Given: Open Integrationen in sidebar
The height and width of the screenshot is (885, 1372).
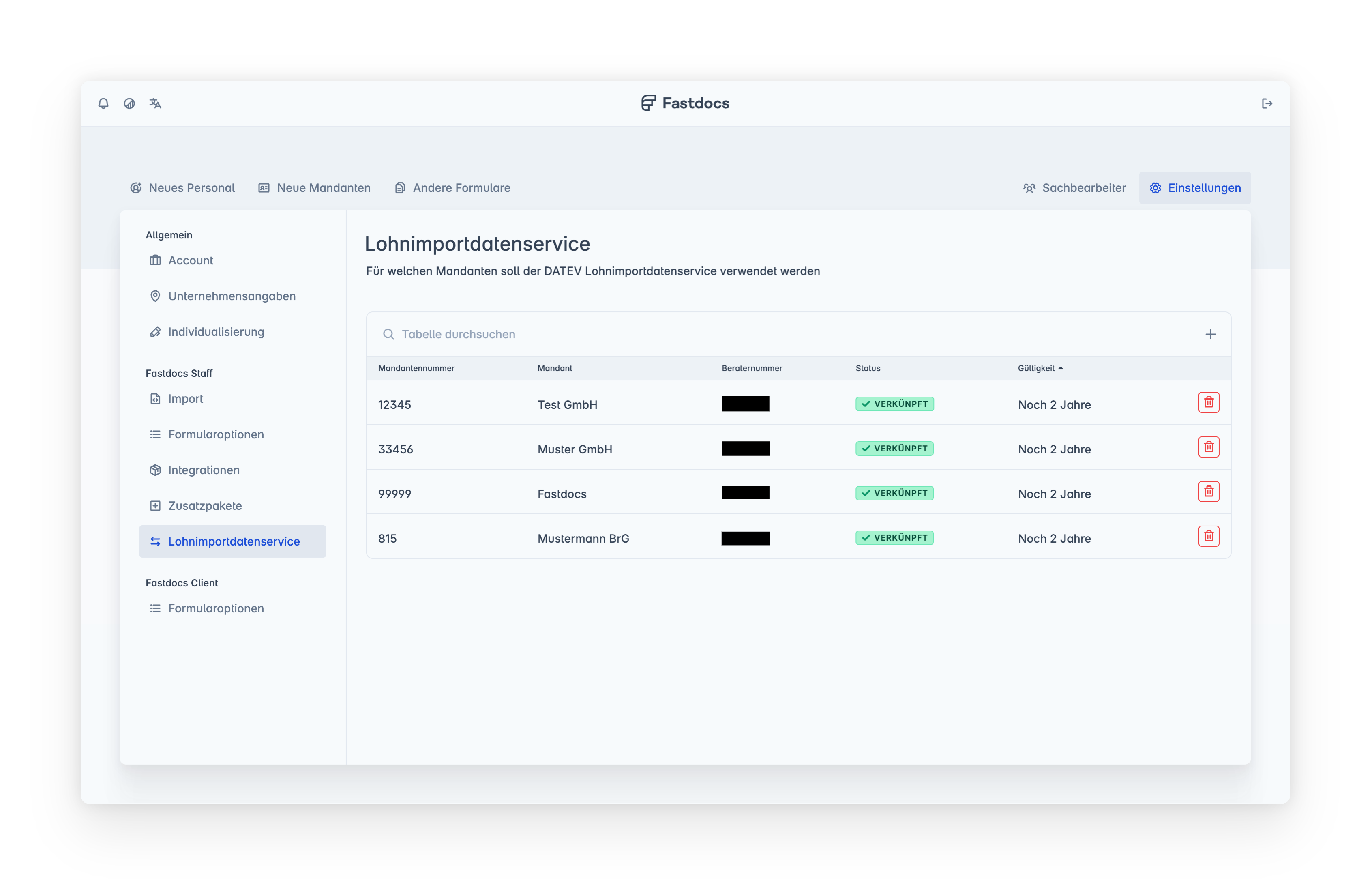Looking at the screenshot, I should (203, 470).
